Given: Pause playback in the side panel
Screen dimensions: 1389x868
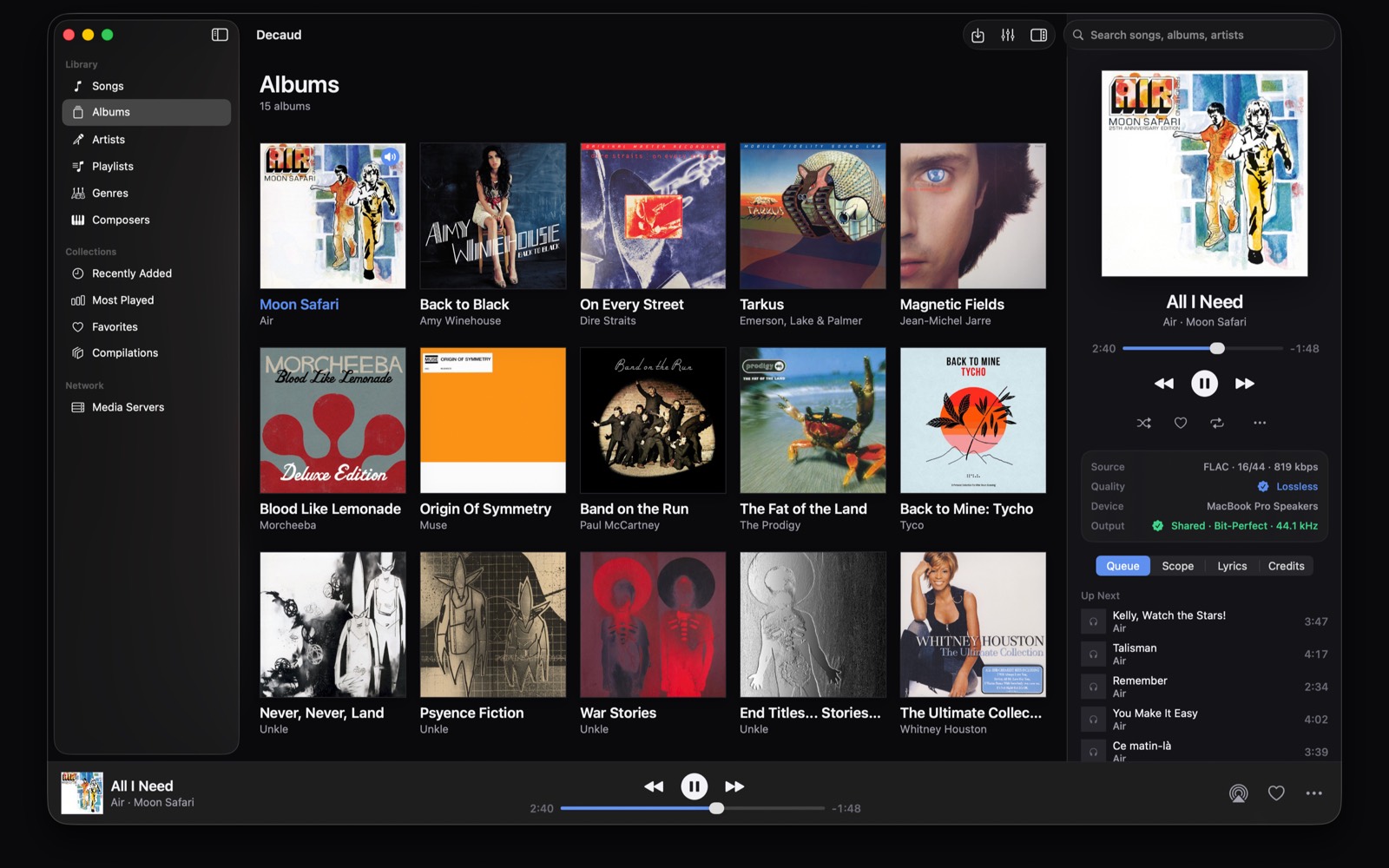Looking at the screenshot, I should coord(1204,384).
